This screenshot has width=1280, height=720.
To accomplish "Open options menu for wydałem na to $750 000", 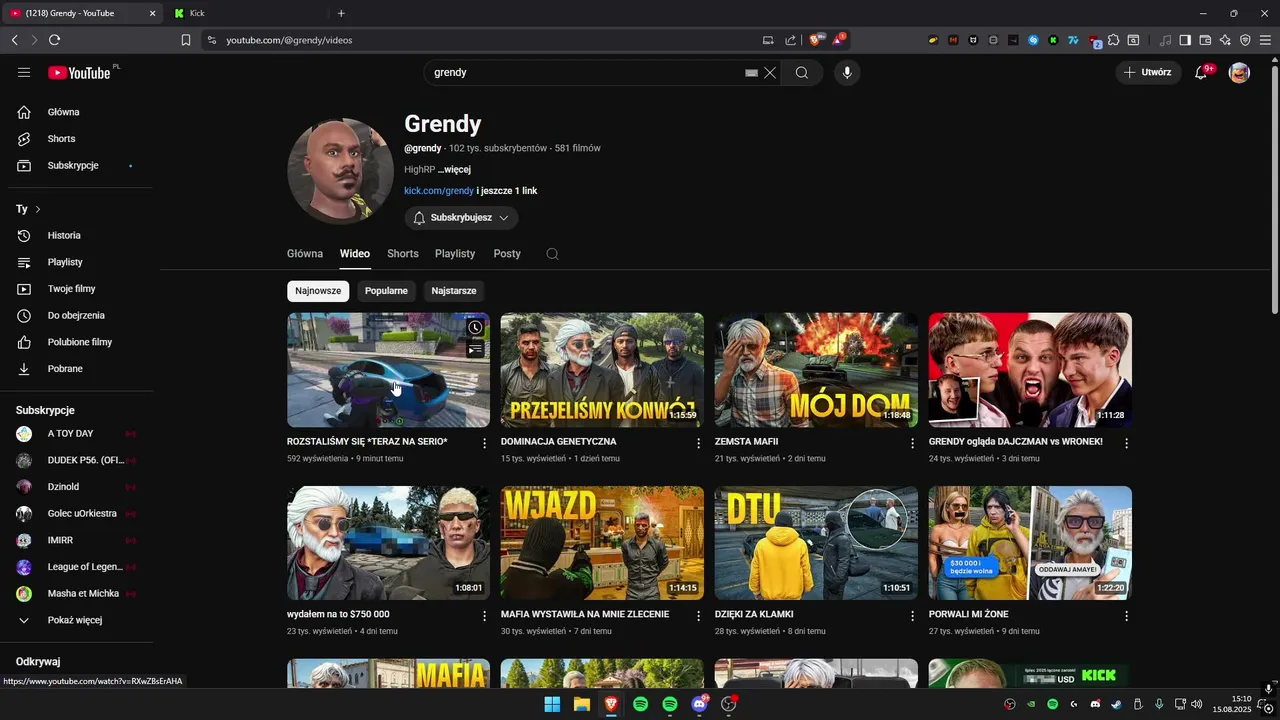I will click(x=485, y=616).
